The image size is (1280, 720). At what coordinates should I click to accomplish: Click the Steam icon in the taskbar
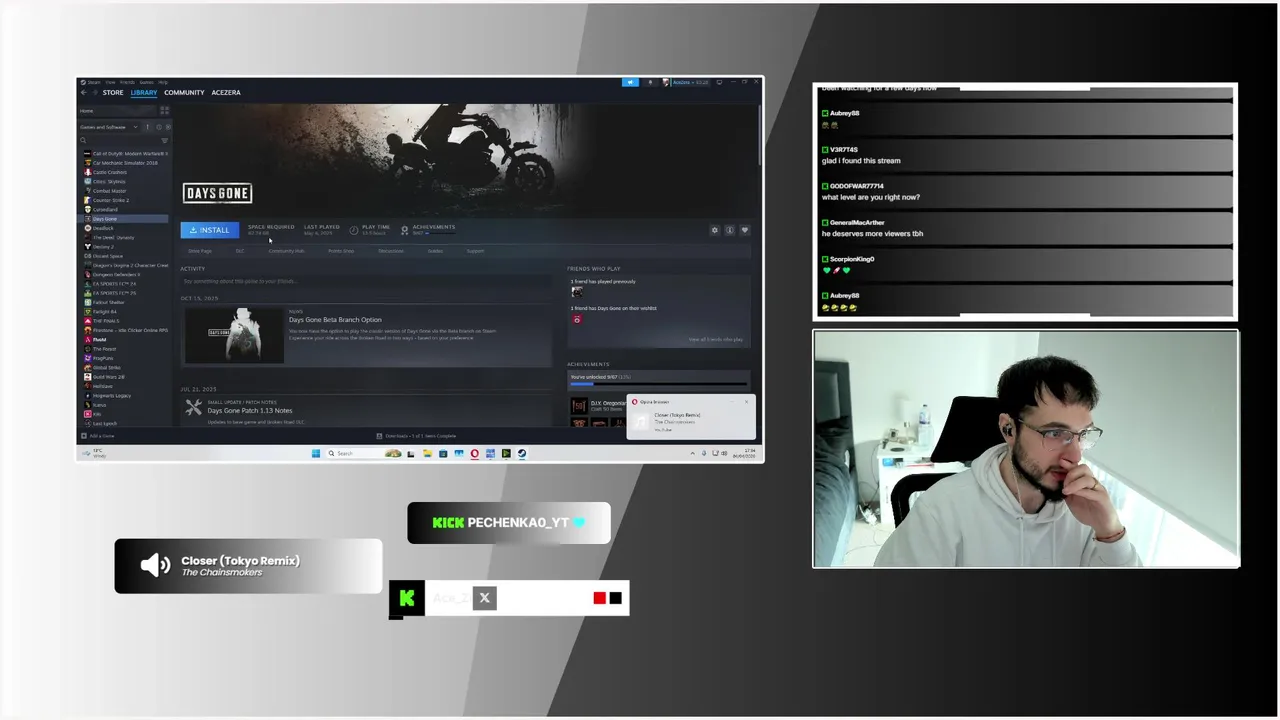[522, 454]
